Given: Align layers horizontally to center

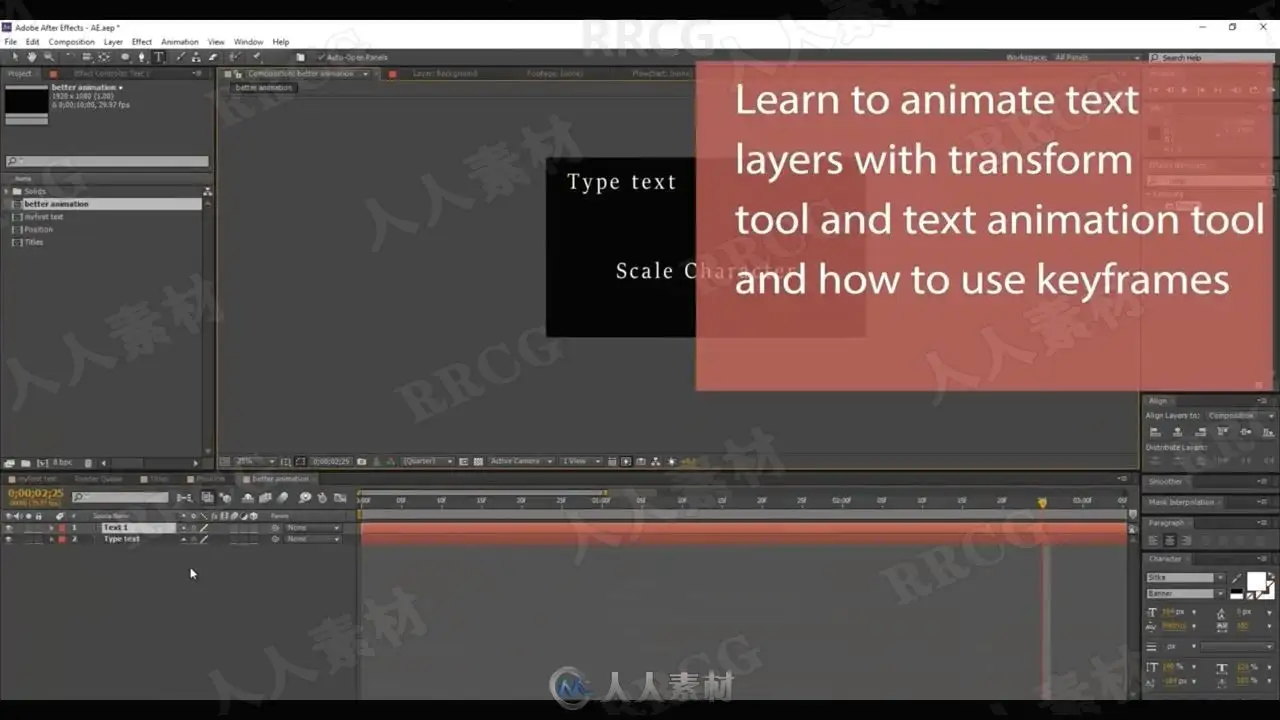Looking at the screenshot, I should point(1177,432).
